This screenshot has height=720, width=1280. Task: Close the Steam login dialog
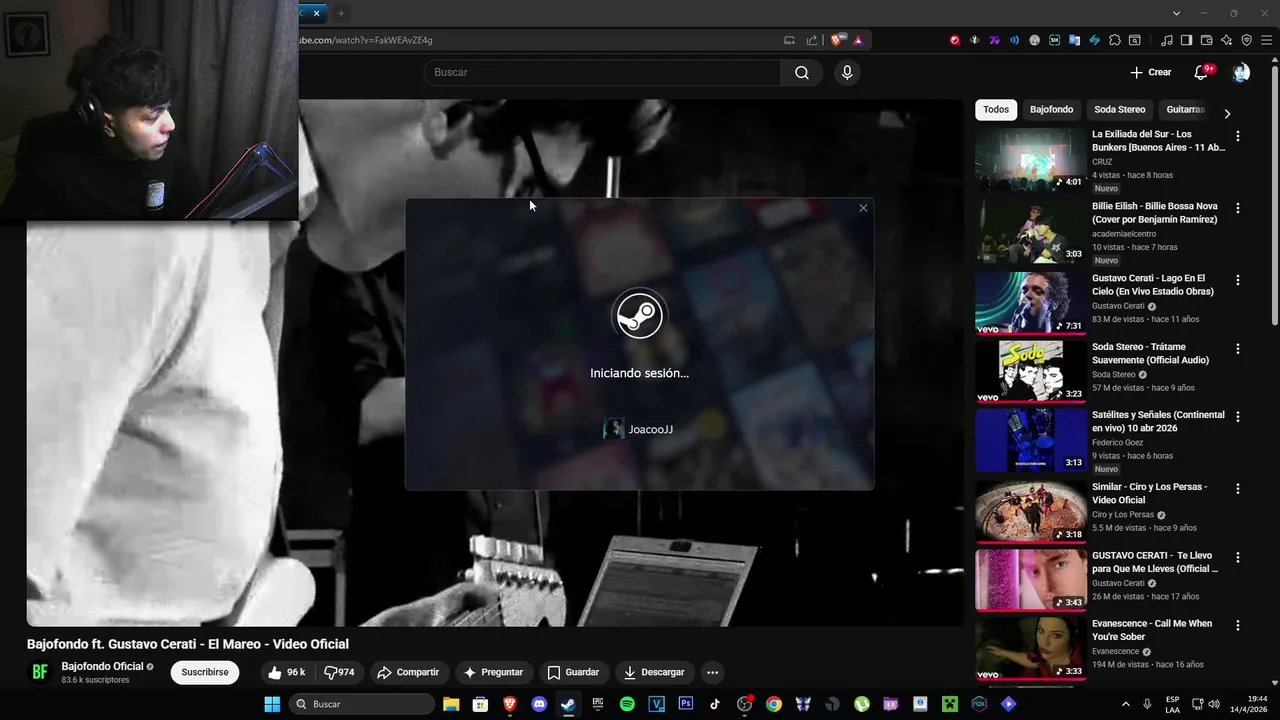(863, 208)
